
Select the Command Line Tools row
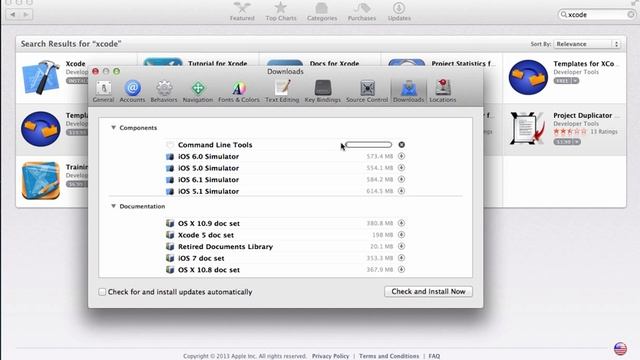coord(286,144)
